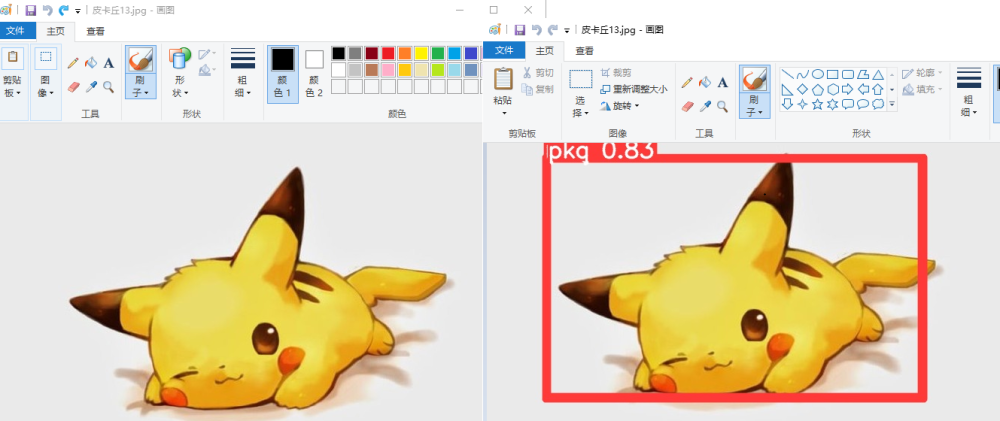Pick the green swatch in left window palette
The image size is (1000, 421).
tap(438, 53)
